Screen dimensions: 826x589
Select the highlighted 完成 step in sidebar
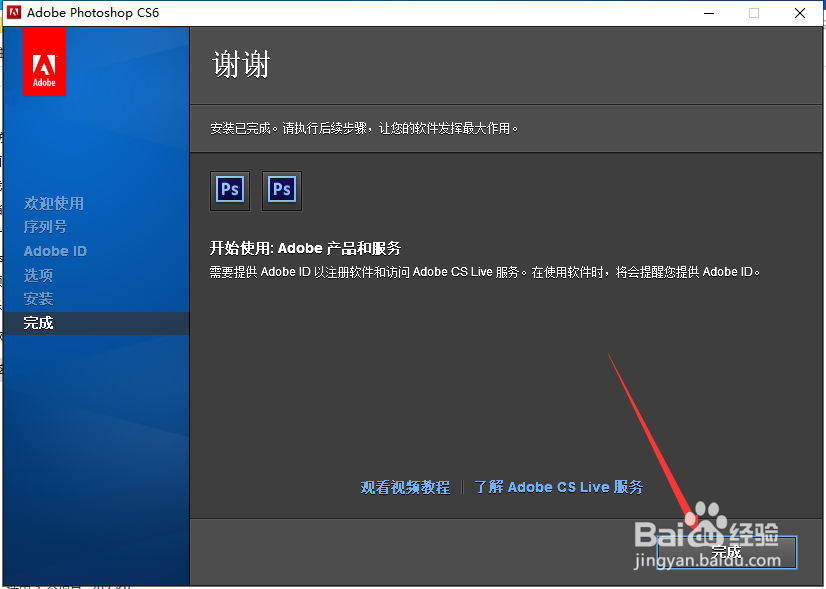(x=96, y=323)
